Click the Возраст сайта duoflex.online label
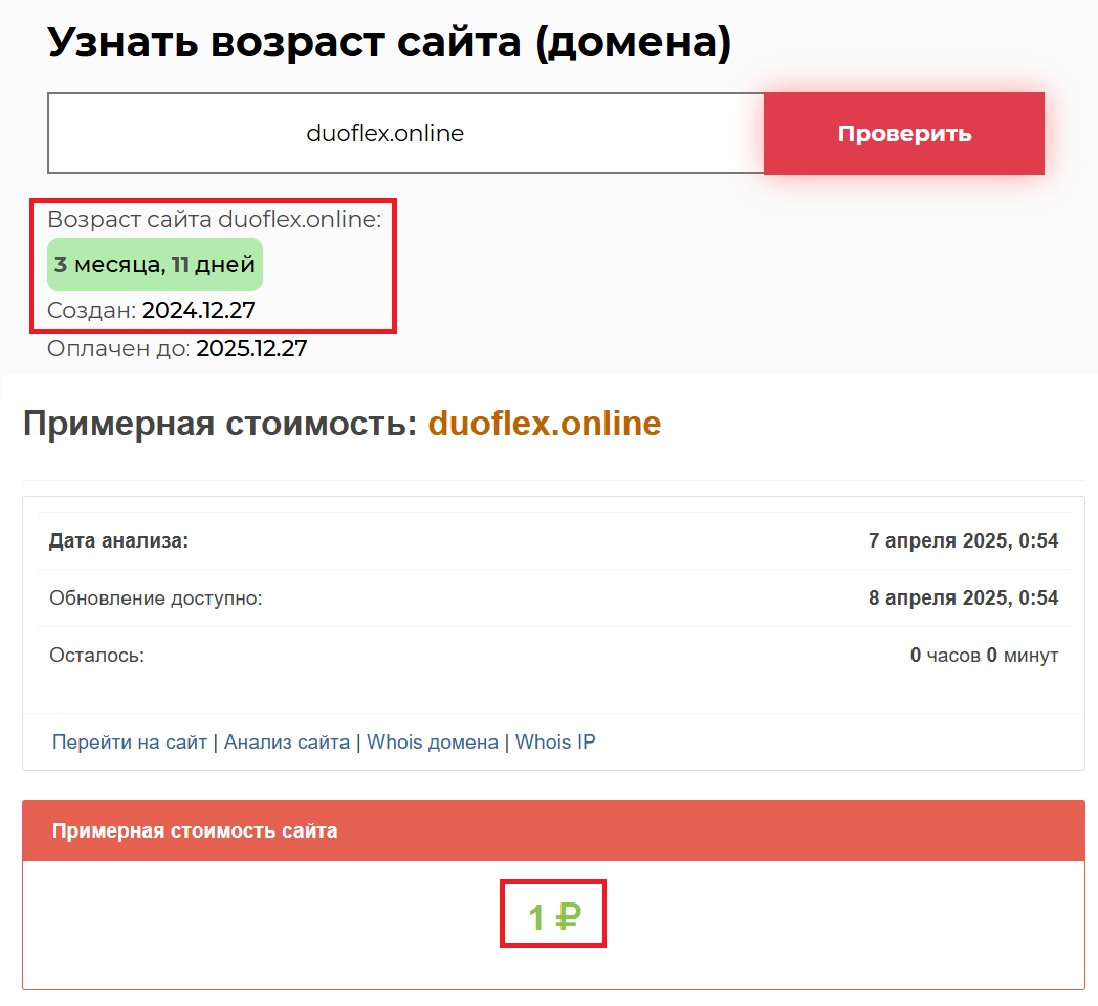Viewport: 1098px width, 1006px height. [214, 220]
